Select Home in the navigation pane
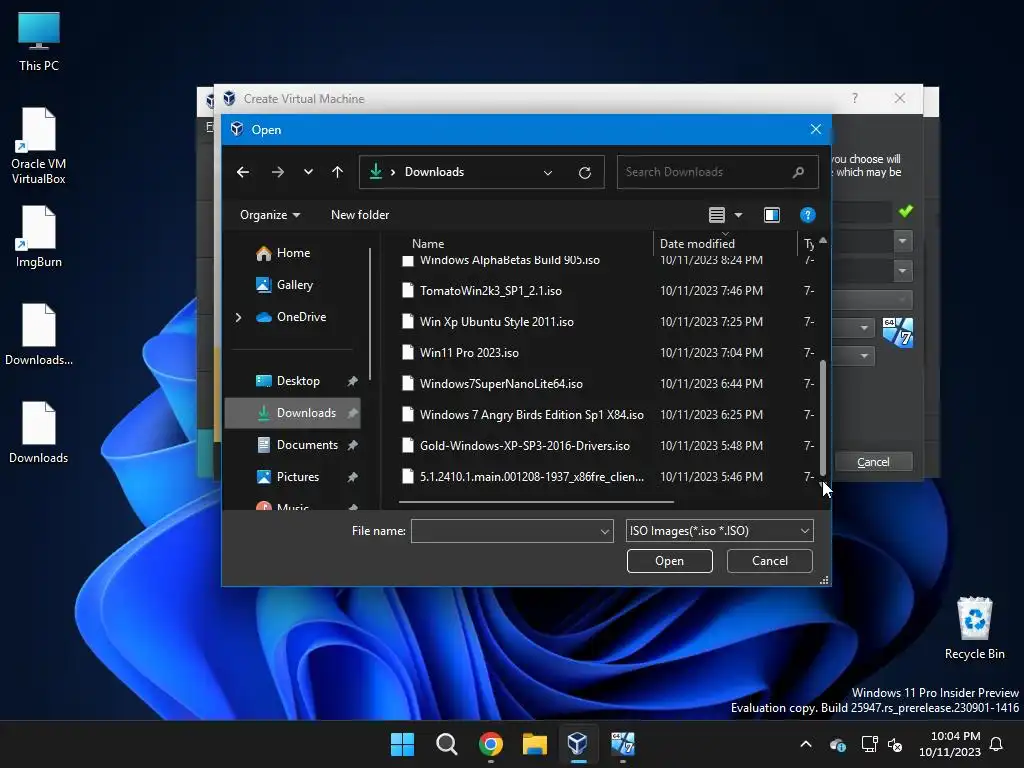 [293, 253]
